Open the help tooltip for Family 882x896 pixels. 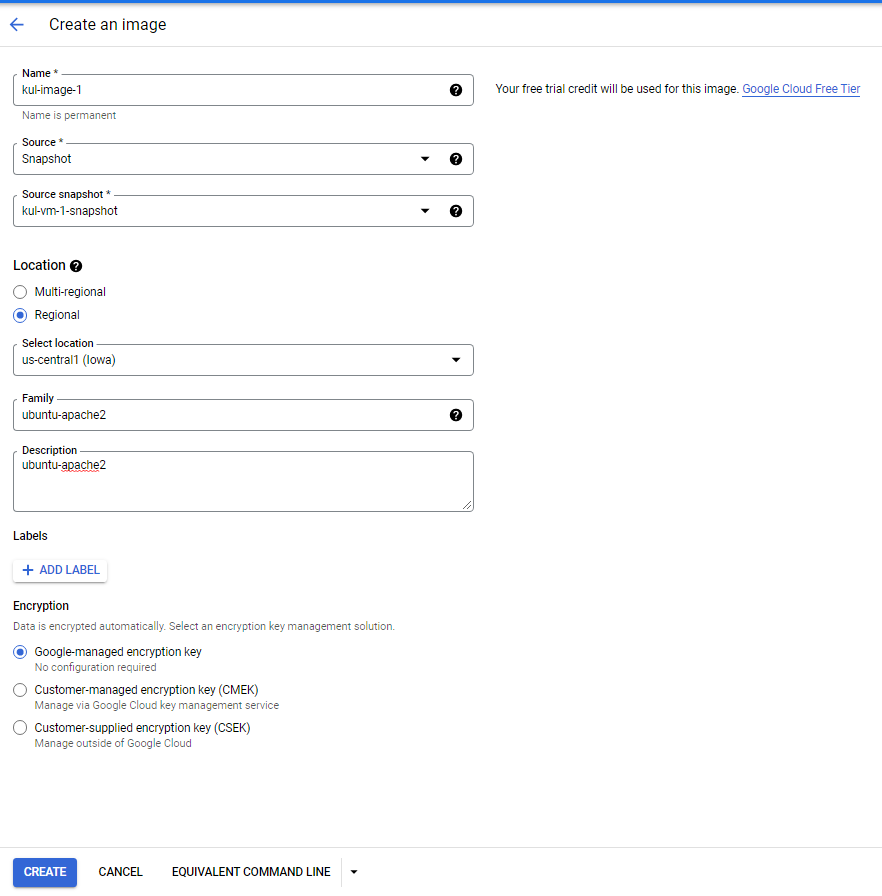coord(456,414)
